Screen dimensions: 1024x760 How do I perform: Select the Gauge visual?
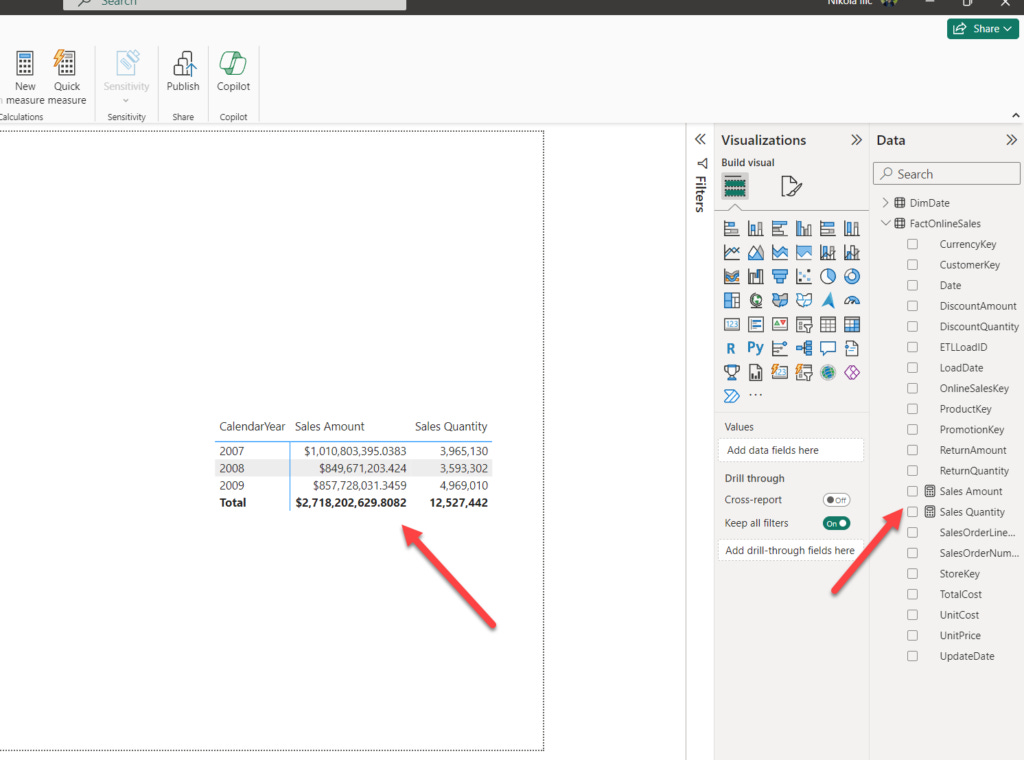click(852, 300)
